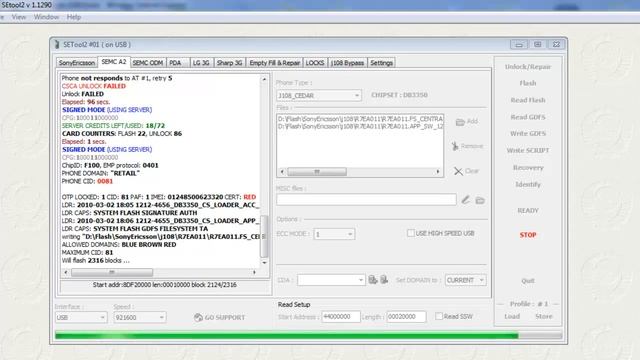
Task: Click the Store profile button
Action: coord(544,316)
